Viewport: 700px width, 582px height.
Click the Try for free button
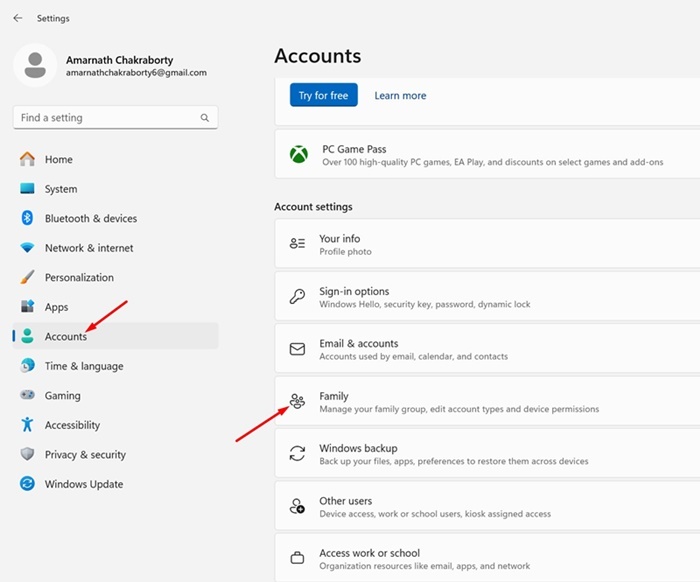324,95
